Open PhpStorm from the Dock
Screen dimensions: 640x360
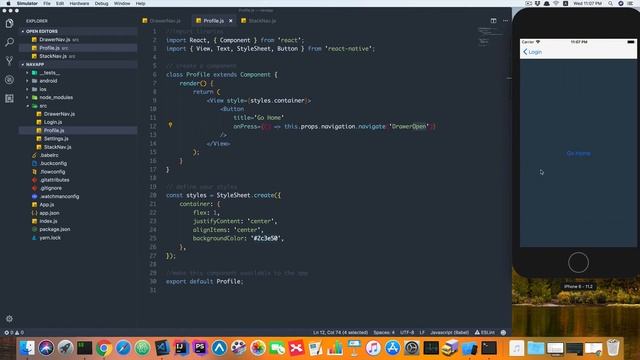[200, 348]
